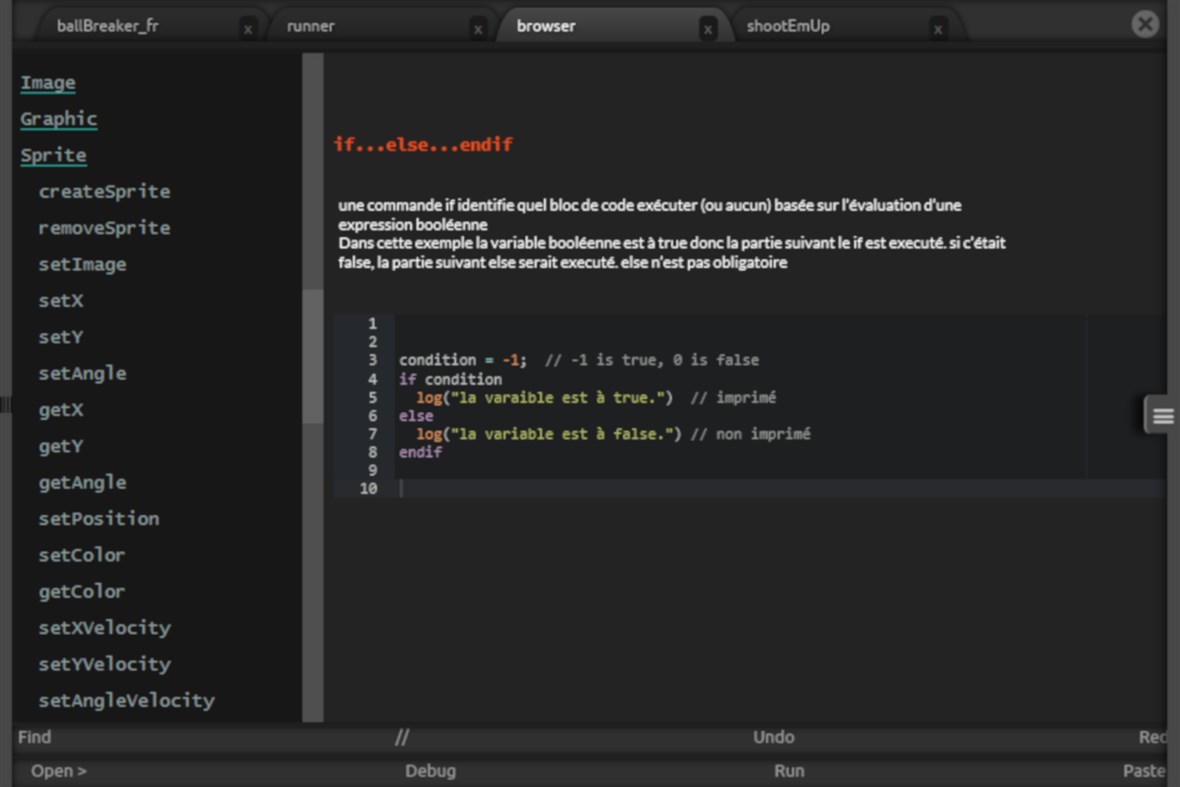The image size is (1180, 787).
Task: Toggle comment with the // button
Action: pyautogui.click(x=402, y=737)
